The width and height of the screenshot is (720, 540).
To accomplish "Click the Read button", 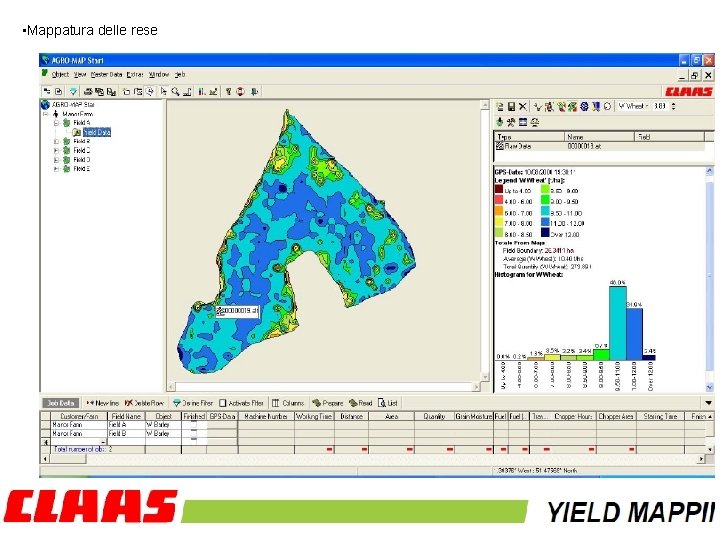I will click(360, 403).
